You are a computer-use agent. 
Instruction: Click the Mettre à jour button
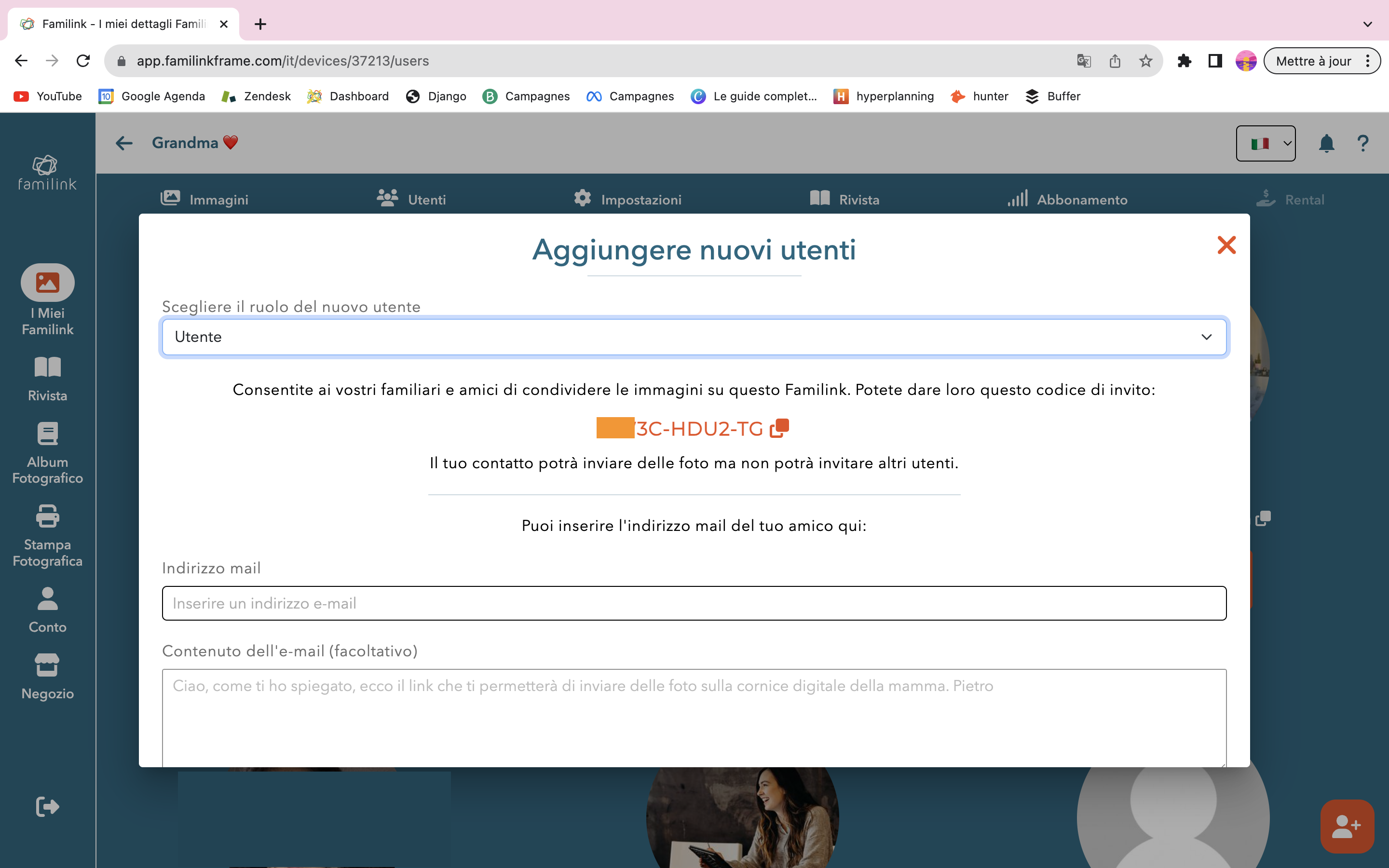(1313, 61)
